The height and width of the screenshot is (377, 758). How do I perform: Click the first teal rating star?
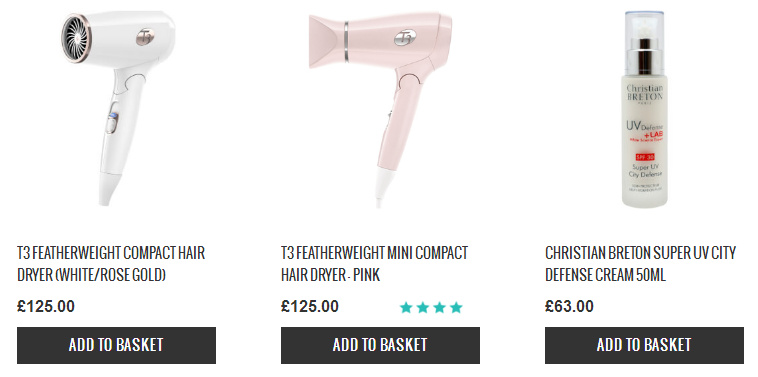[406, 307]
